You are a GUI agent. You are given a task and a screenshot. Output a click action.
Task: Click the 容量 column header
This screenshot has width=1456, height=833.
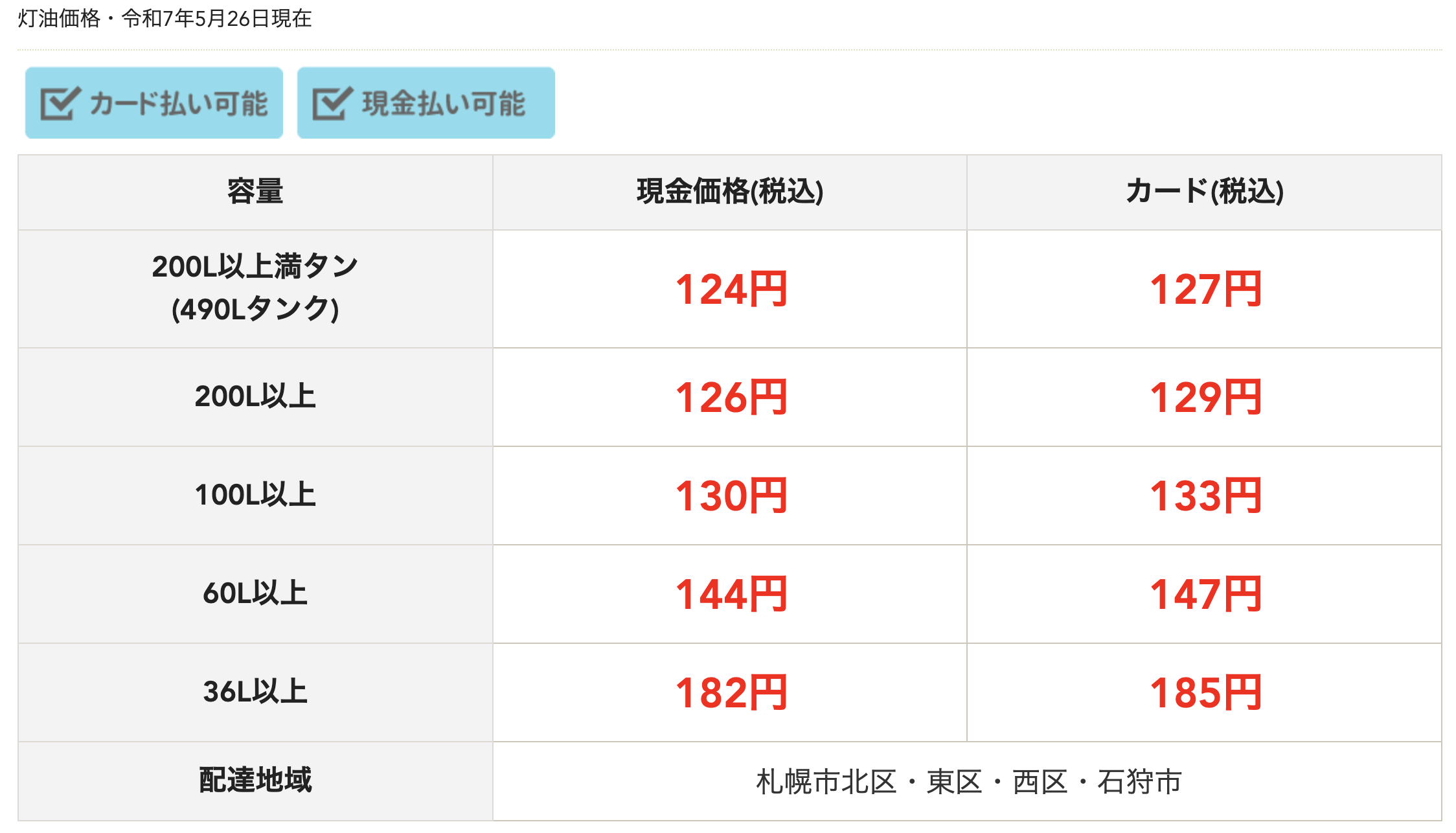255,192
